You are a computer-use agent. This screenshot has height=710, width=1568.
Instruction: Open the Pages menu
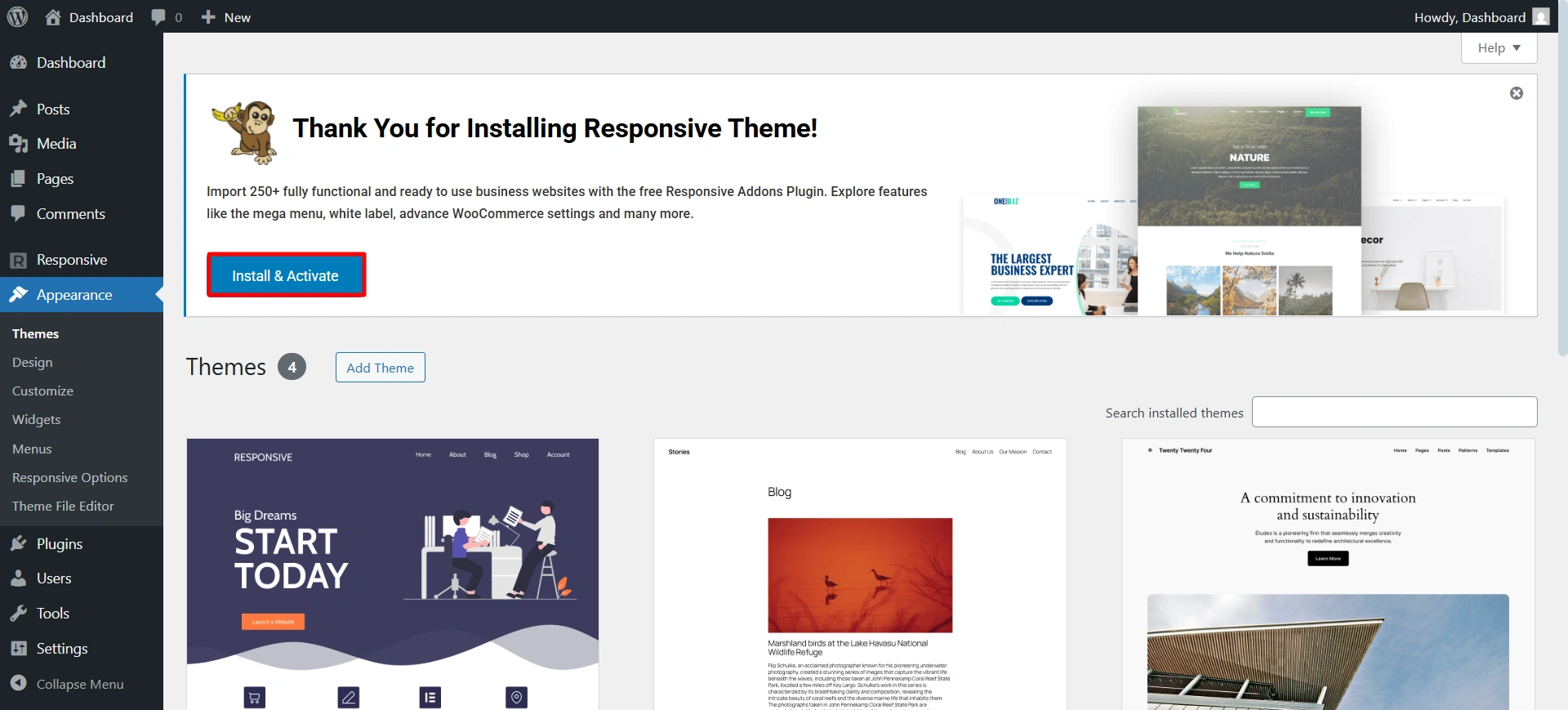[x=82, y=179]
